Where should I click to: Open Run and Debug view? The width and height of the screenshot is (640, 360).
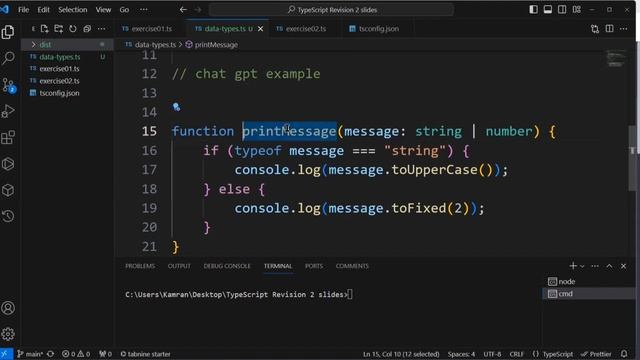click(x=8, y=111)
